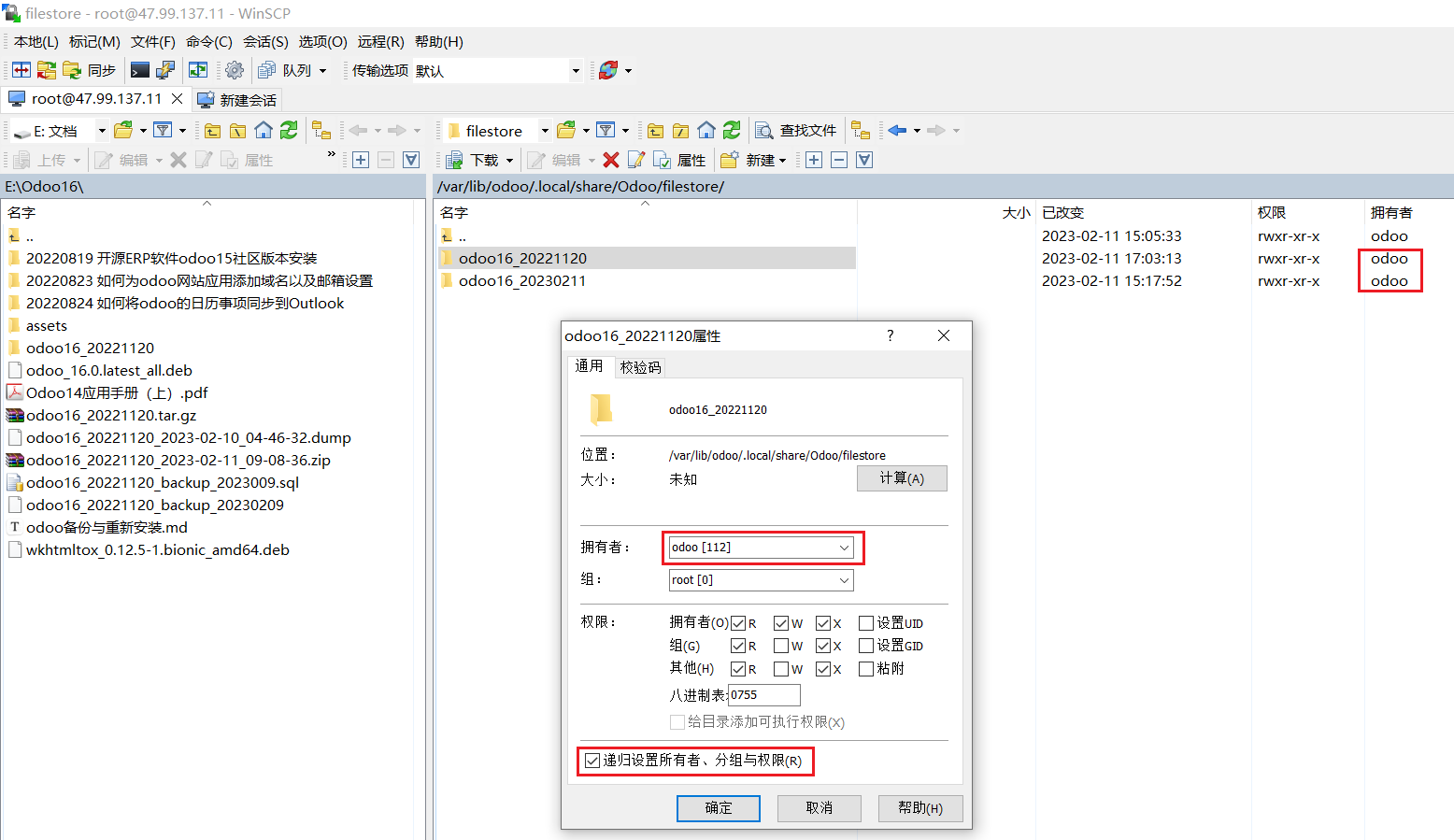Click the 帮助(H) button in dialog
The image size is (1454, 840).
[x=920, y=808]
